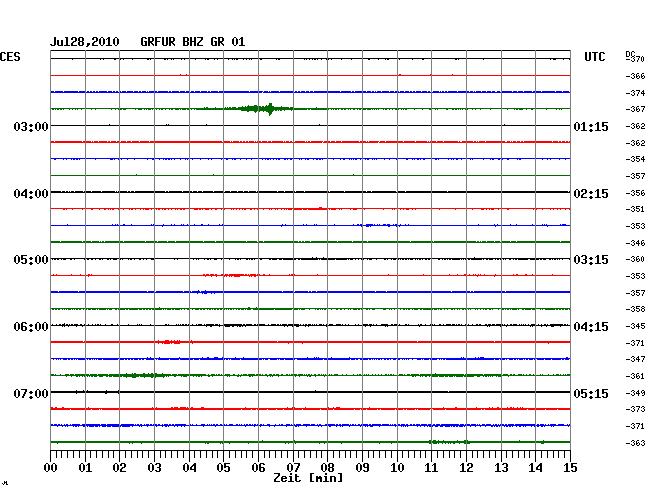Click the UTC column header

click(594, 57)
